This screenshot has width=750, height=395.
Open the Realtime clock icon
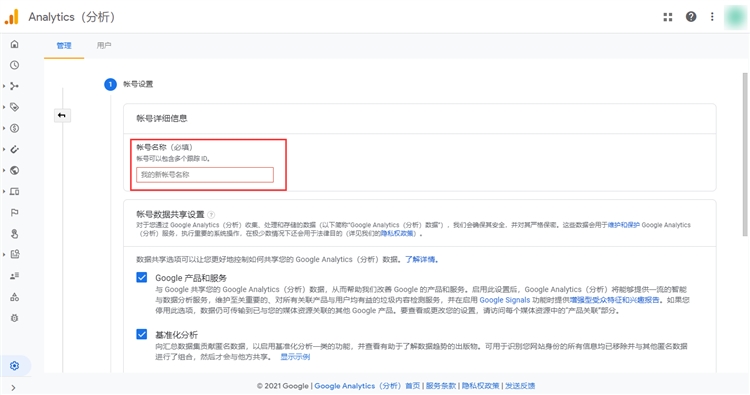[14, 65]
